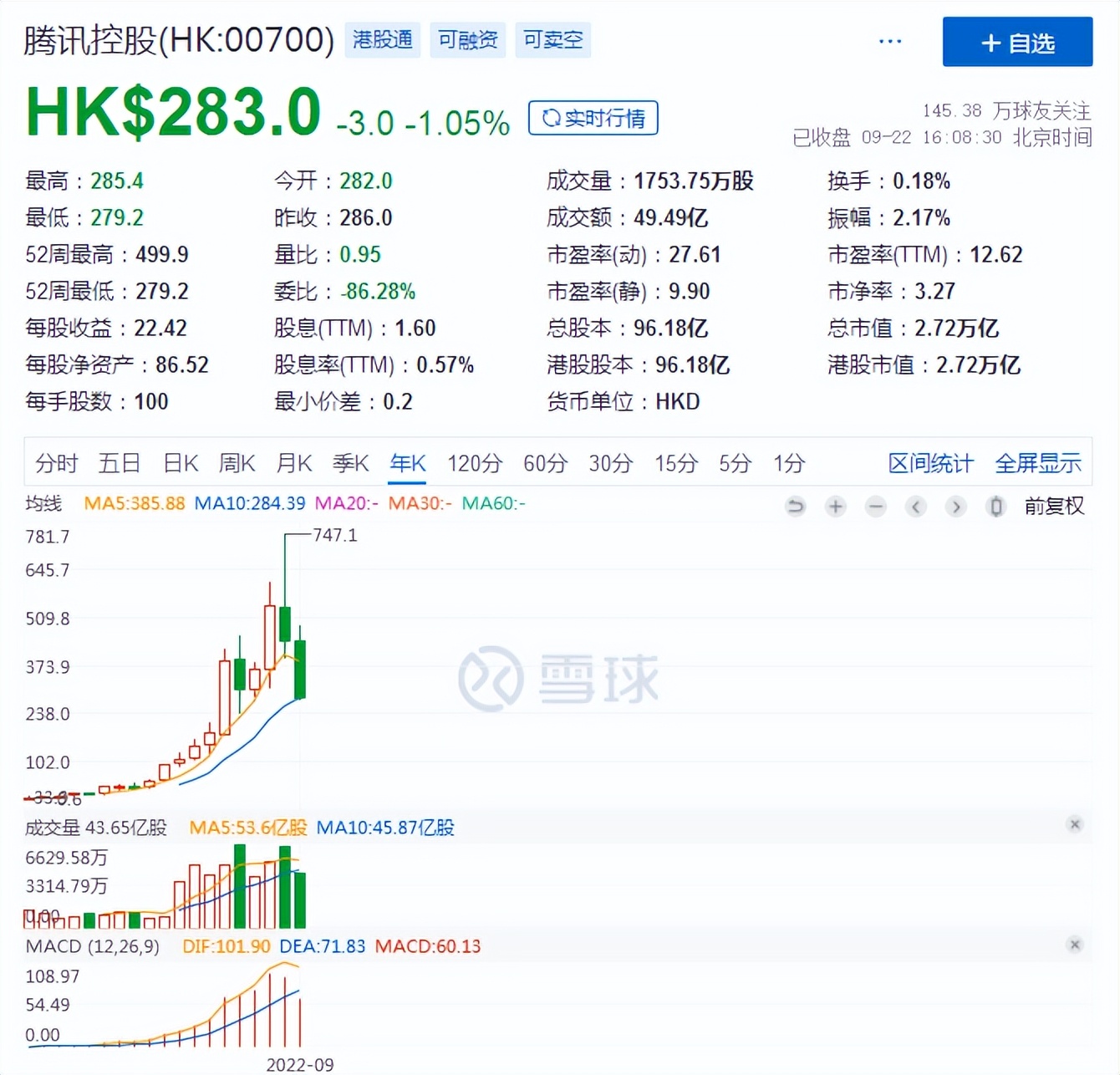The width and height of the screenshot is (1120, 1075).
Task: Pan the chart left using arrow icon
Action: tap(916, 507)
